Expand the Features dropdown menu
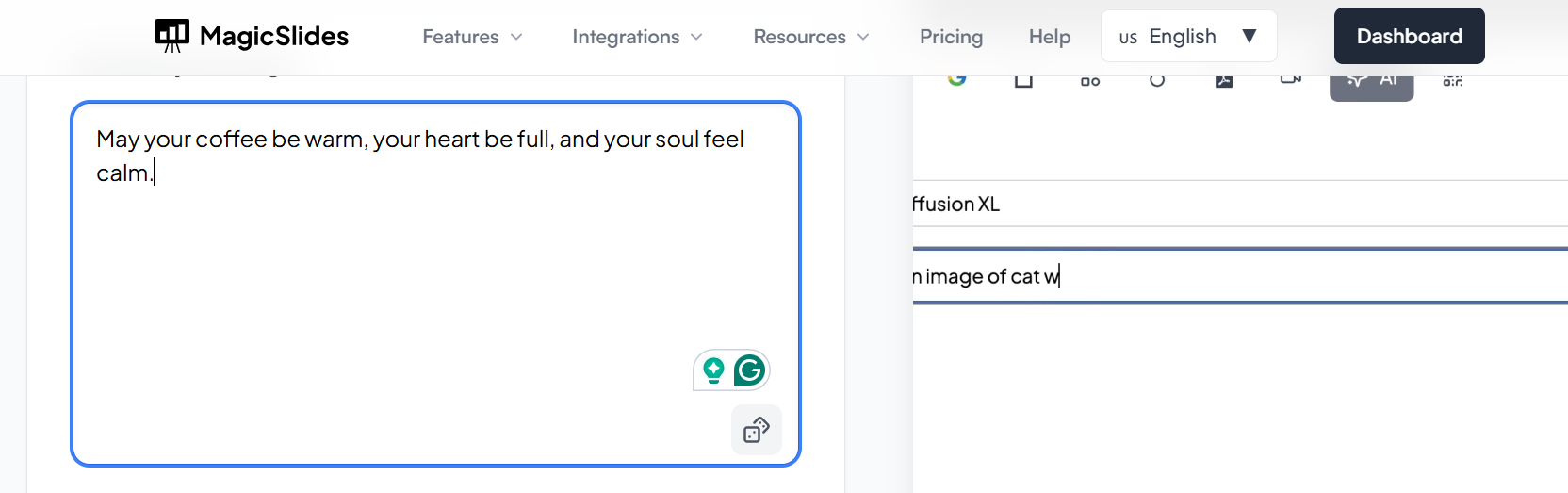This screenshot has height=493, width=1568. coord(472,37)
